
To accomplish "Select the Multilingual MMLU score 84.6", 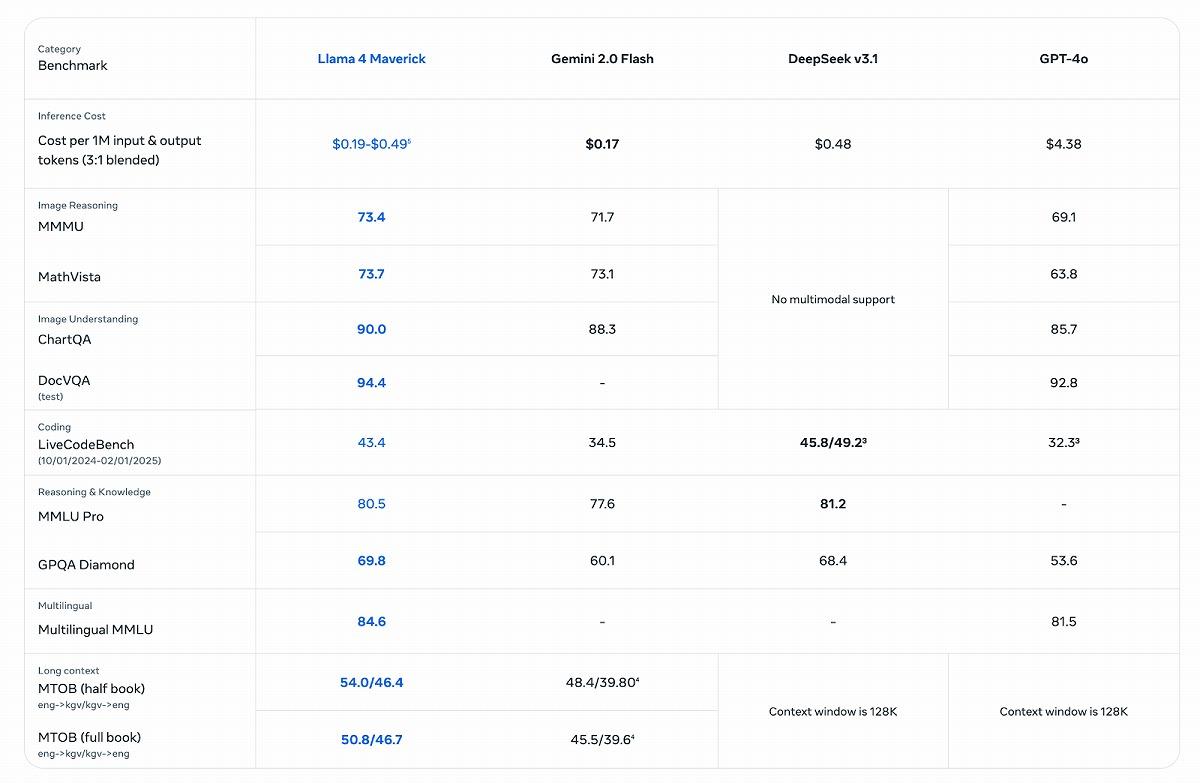I will [x=371, y=622].
